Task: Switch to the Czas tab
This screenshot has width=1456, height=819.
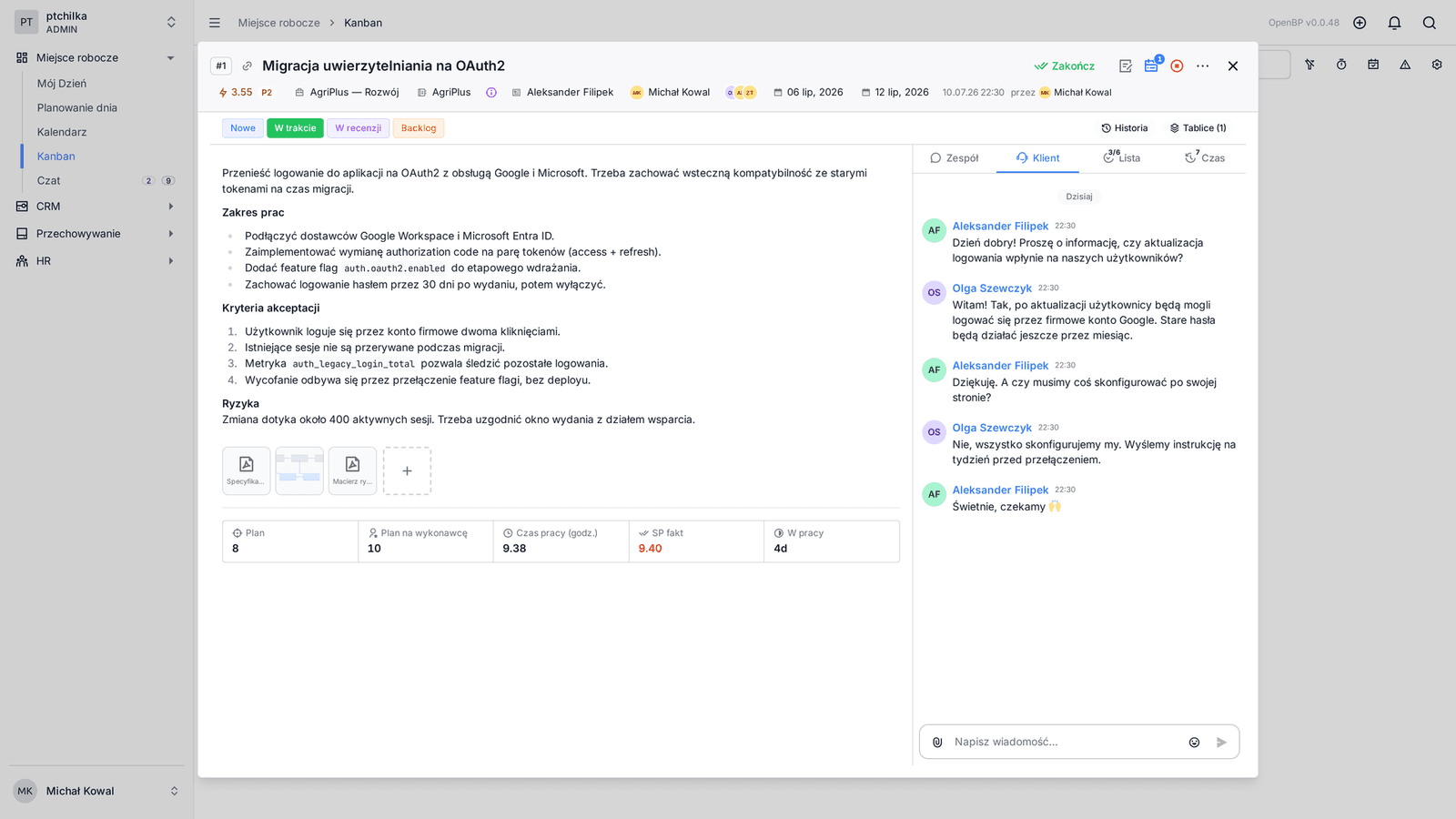Action: [x=1205, y=158]
